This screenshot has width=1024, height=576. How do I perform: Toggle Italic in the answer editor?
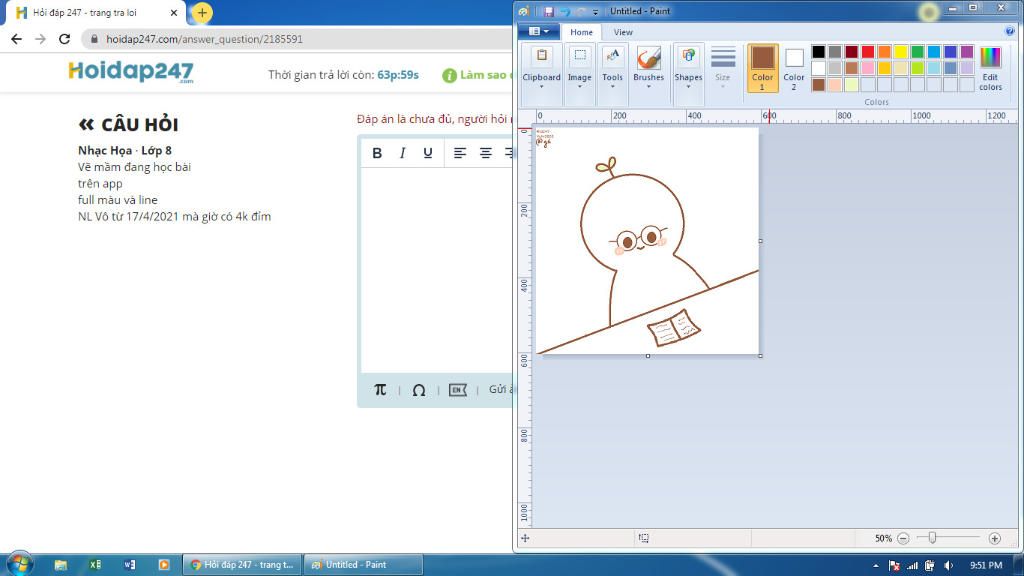pyautogui.click(x=402, y=153)
